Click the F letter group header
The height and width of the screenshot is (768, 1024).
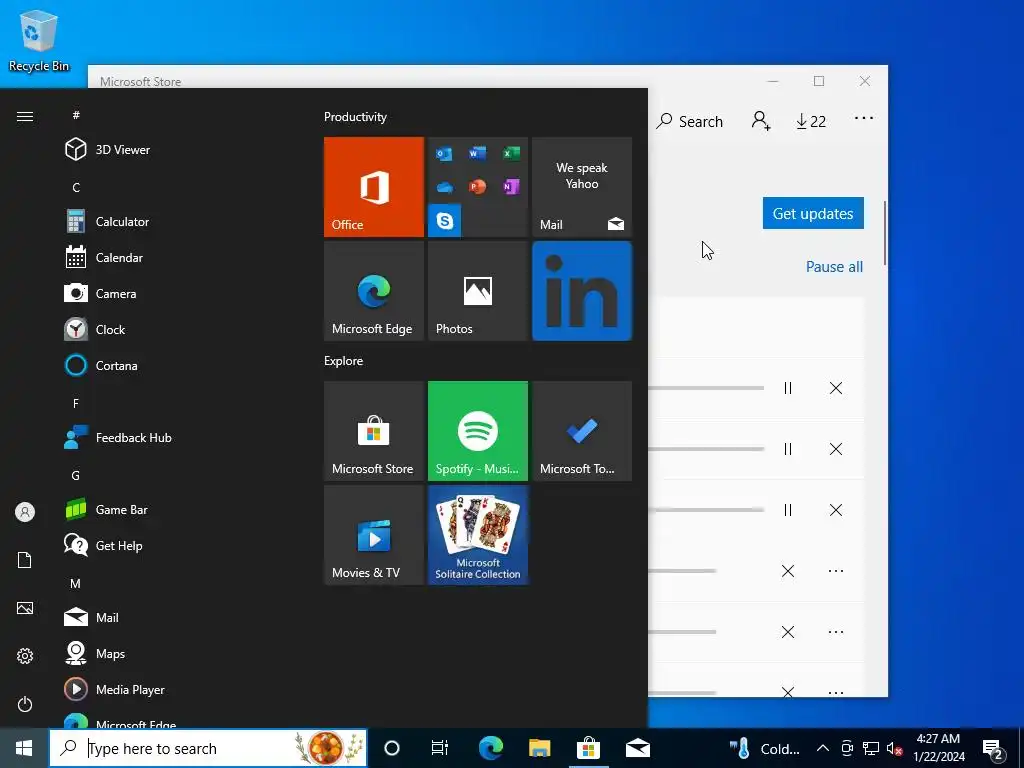76,404
